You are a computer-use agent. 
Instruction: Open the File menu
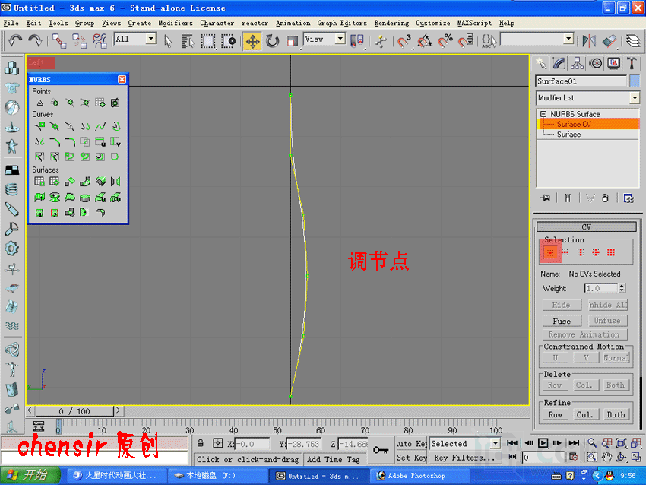[11, 23]
